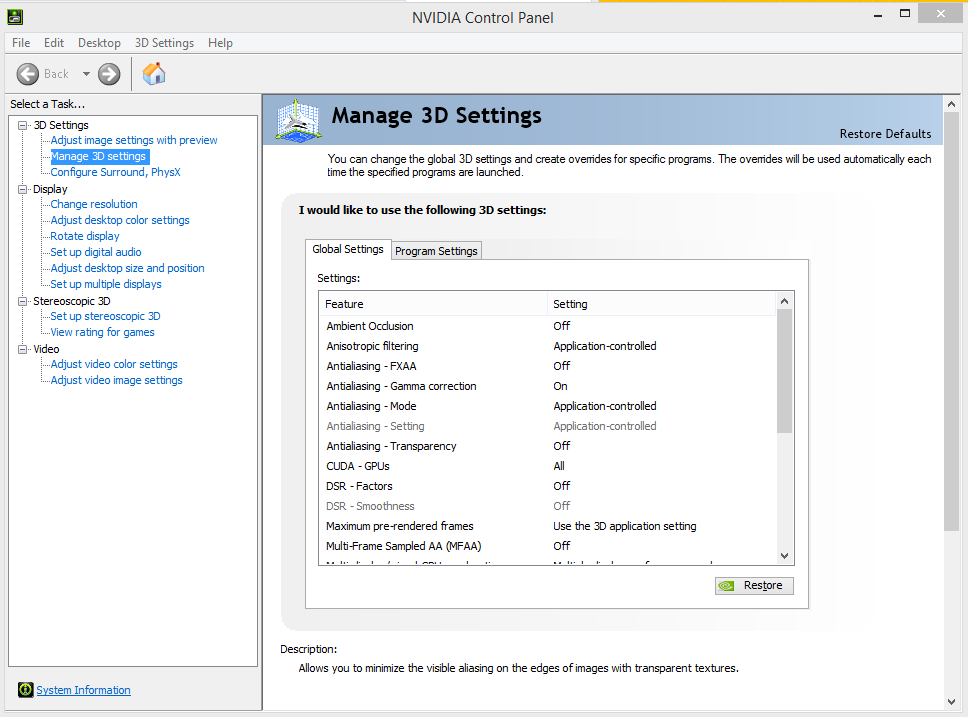Screen dimensions: 968x717
Task: Open Set up stereoscopic 3D
Action: pos(105,316)
